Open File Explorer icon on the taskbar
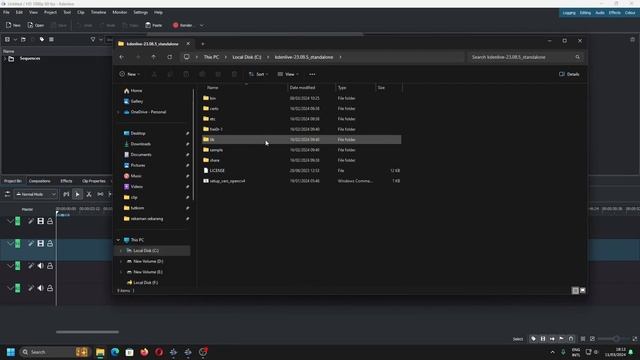Screen dimensions: 640x360 (100, 352)
